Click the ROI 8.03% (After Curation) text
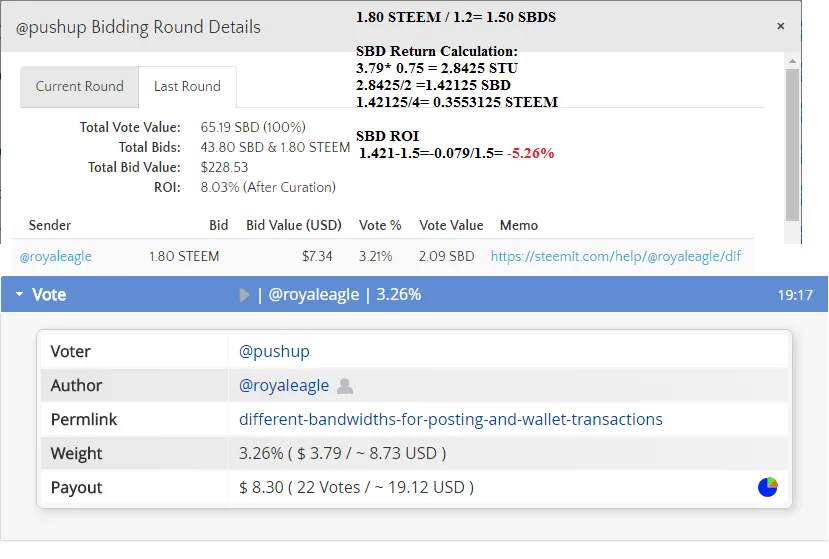 268,187
